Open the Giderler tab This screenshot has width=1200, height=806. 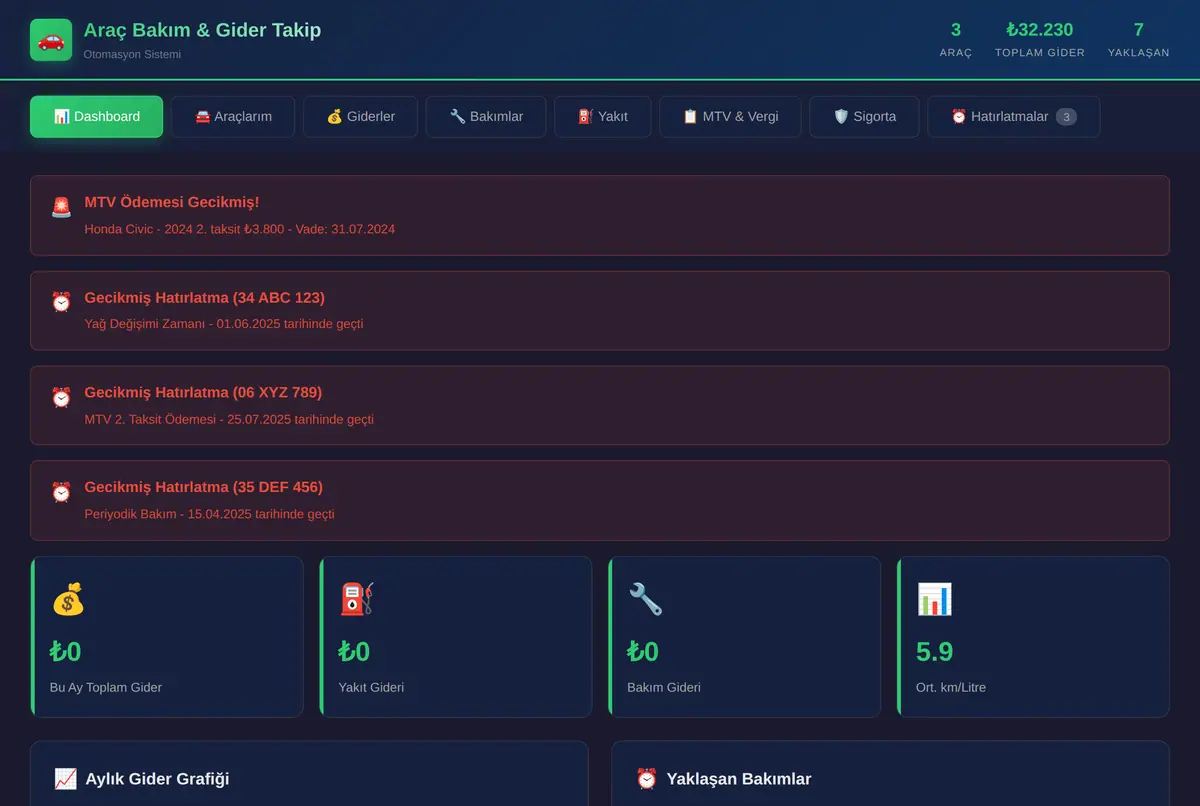coord(361,117)
